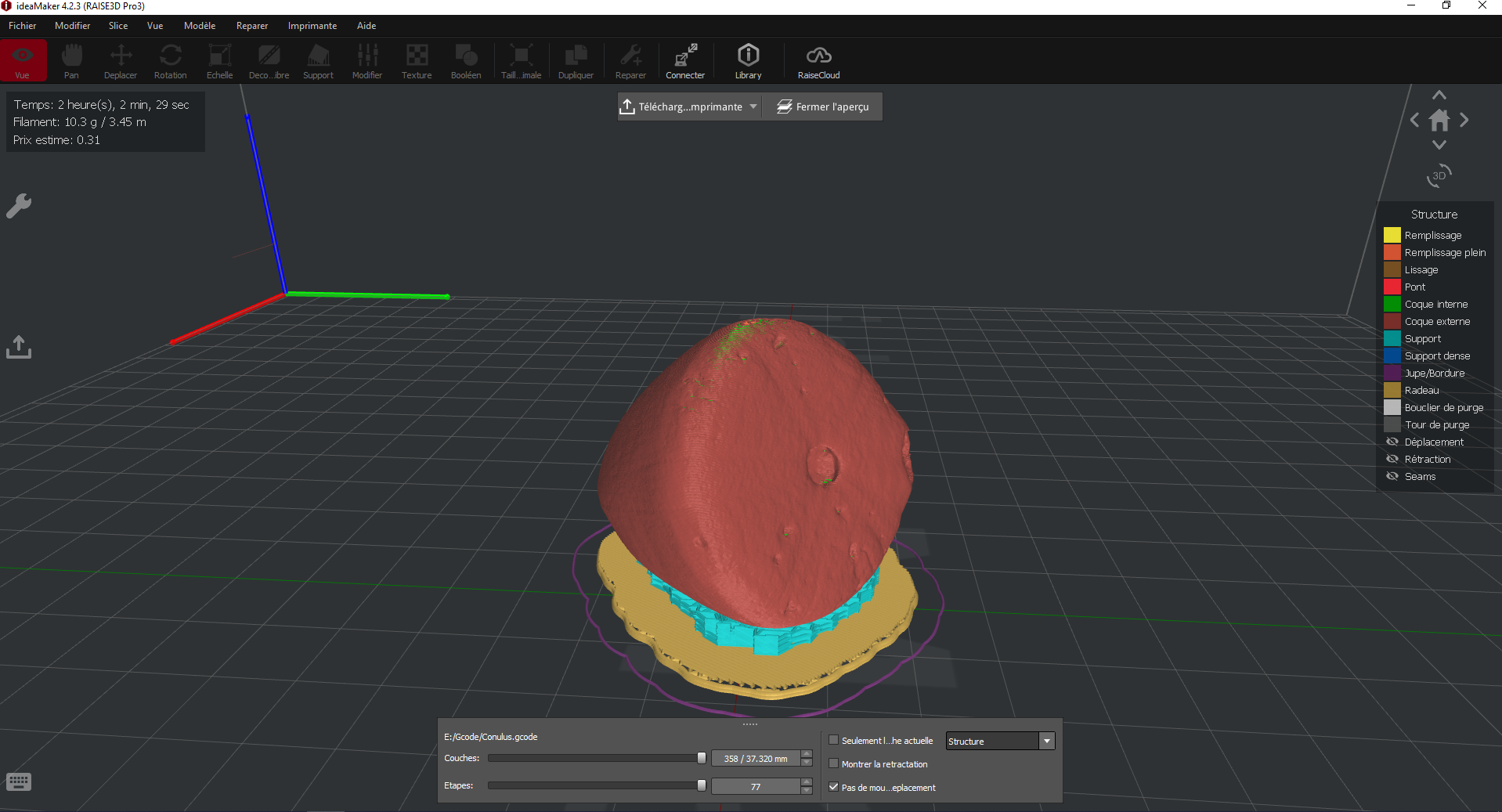The width and height of the screenshot is (1502, 812).
Task: Open the Imprimante menu
Action: (x=312, y=26)
